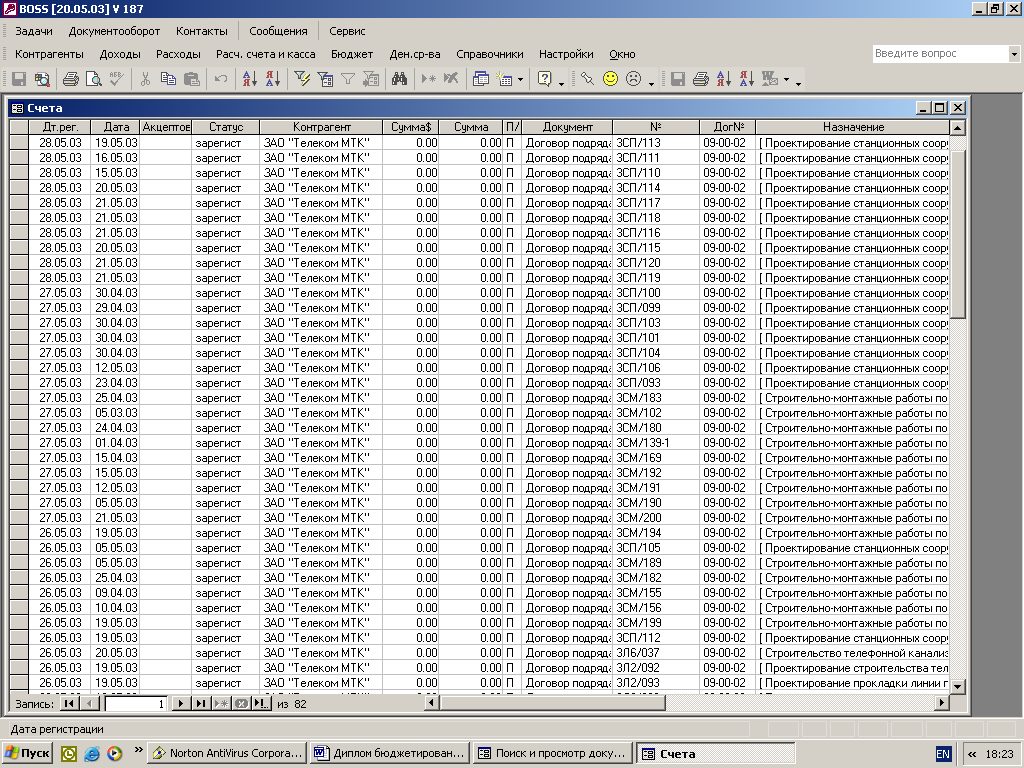Open the dropdown arrow beside the help icon

562,81
